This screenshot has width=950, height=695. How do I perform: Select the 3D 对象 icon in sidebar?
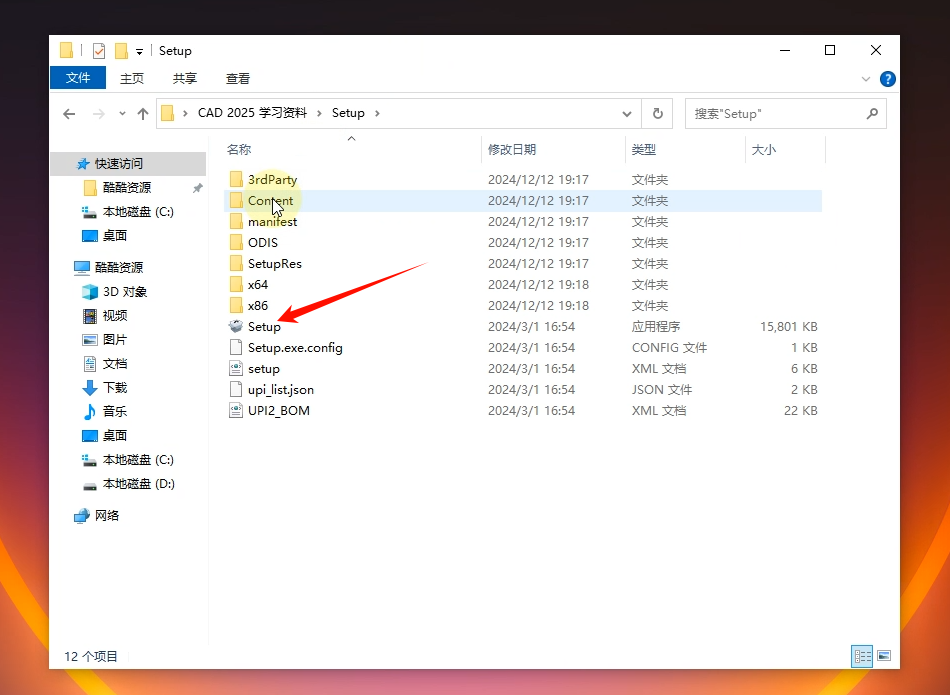point(90,292)
